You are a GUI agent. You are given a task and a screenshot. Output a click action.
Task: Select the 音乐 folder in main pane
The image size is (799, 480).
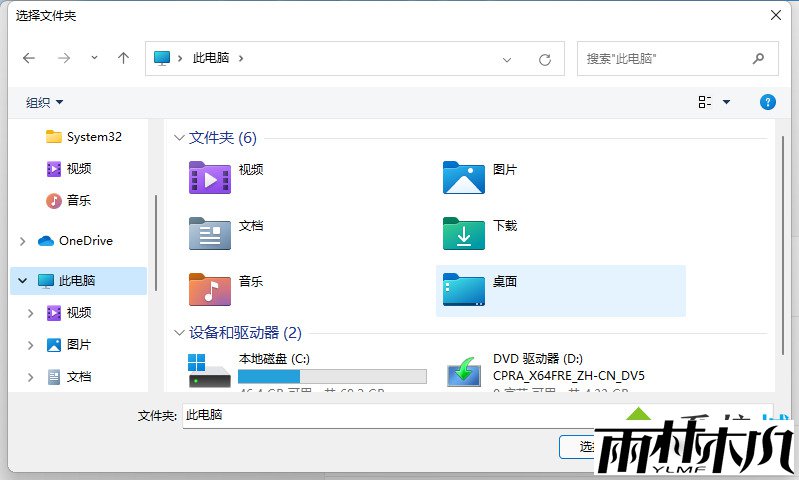point(210,289)
